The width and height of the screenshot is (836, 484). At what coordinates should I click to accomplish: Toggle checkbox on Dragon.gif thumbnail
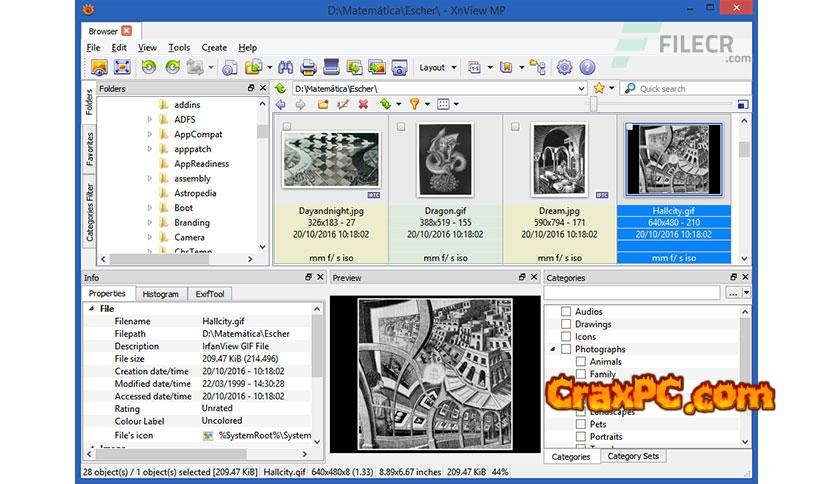pyautogui.click(x=401, y=127)
